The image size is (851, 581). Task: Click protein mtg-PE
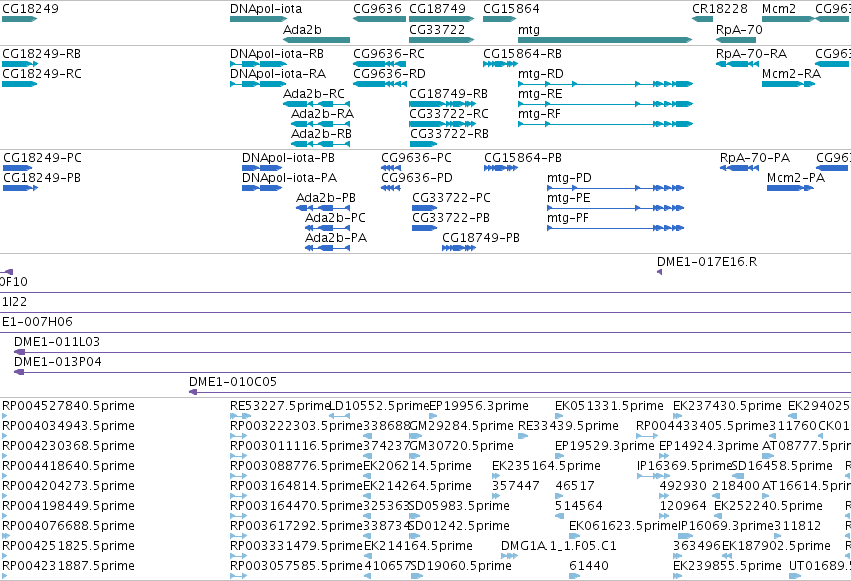pos(568,198)
